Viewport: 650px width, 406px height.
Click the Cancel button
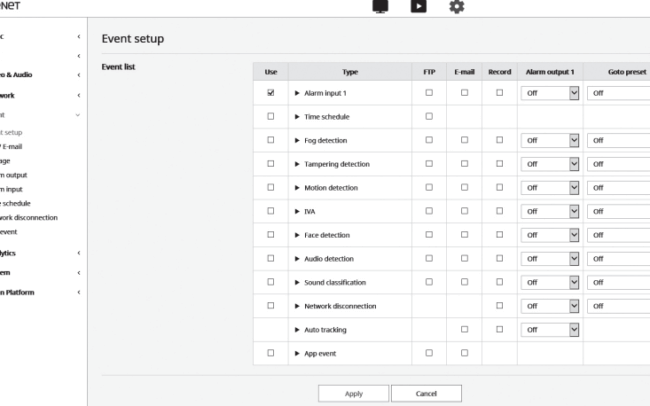[426, 394]
